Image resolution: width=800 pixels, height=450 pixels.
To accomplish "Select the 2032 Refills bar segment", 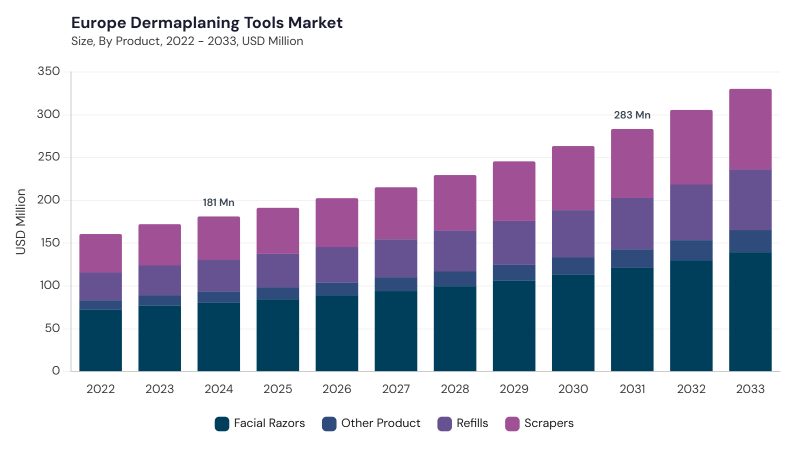I will [691, 213].
